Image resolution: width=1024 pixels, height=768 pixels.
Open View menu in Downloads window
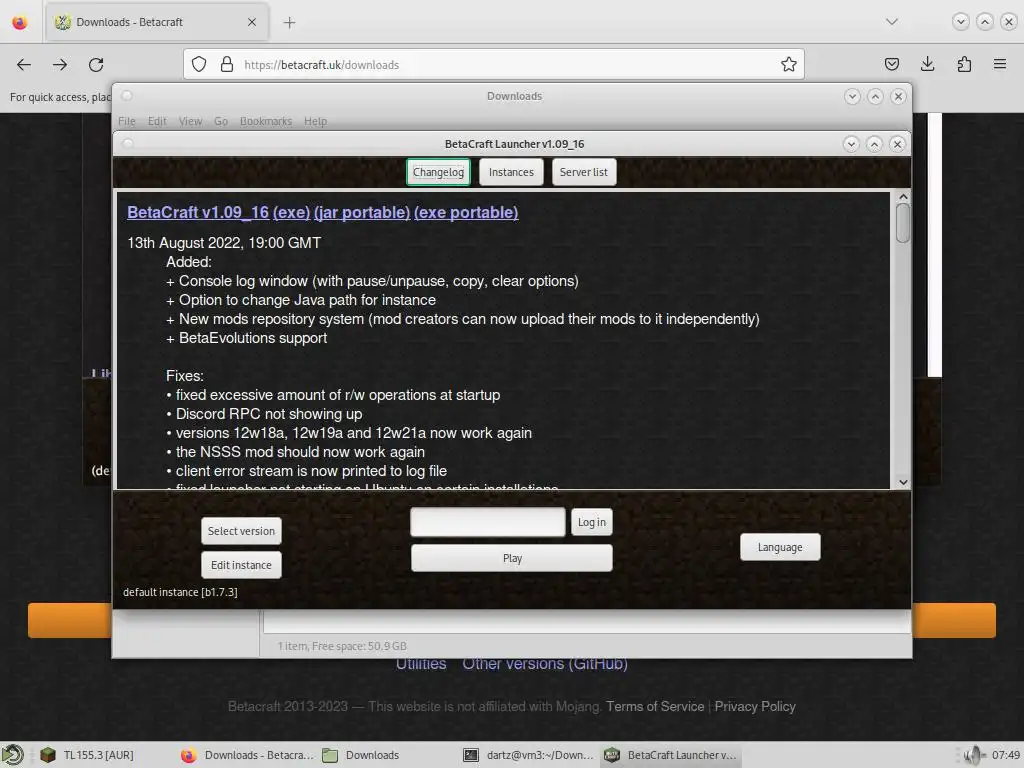190,121
